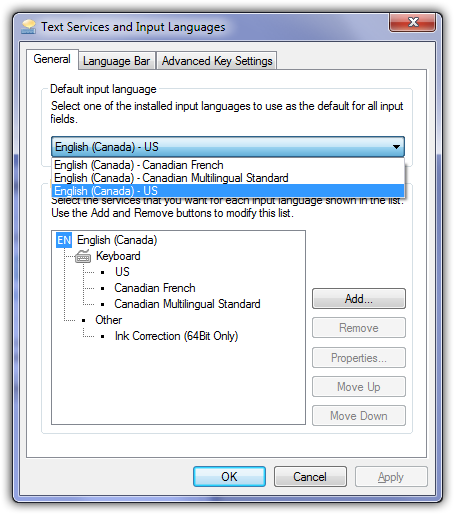Viewport: 454px width, 514px height.
Task: Select Ink Correction (64Bit Only) item
Action: tap(176, 336)
